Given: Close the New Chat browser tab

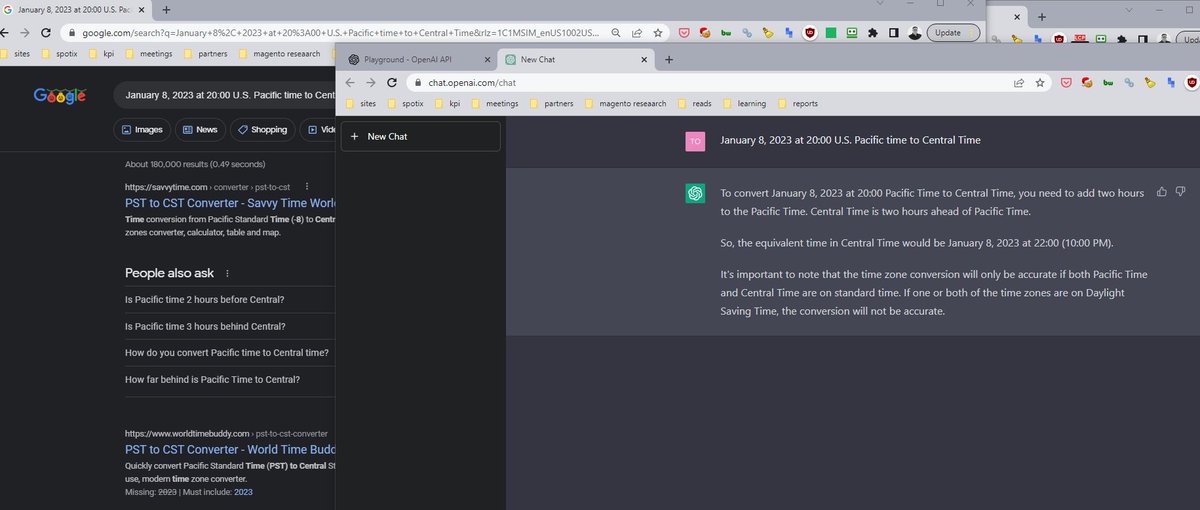Looking at the screenshot, I should 642,60.
